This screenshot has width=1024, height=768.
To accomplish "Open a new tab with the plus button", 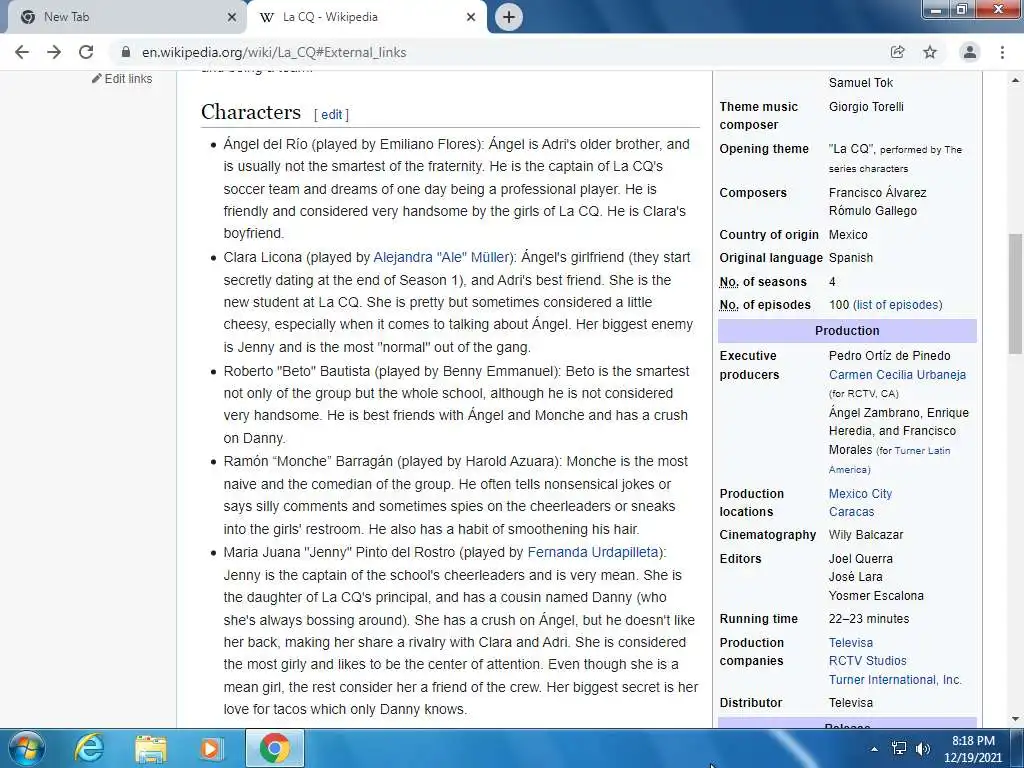I will (509, 17).
